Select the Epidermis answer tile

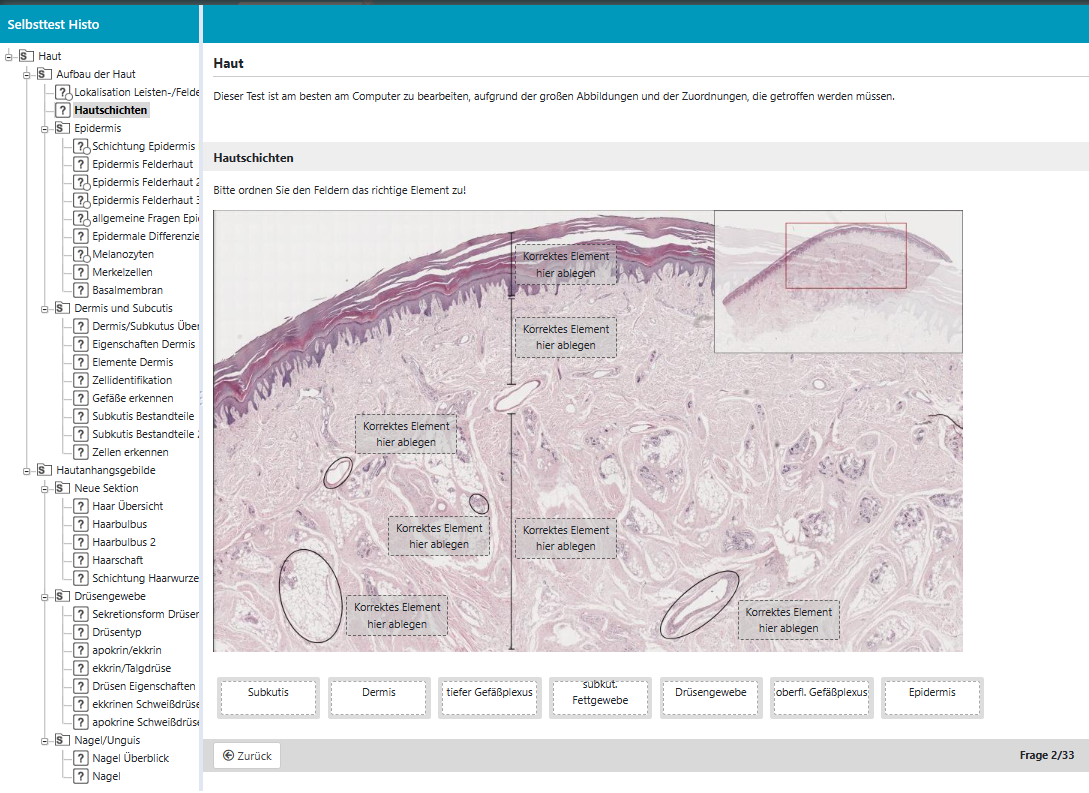(931, 697)
